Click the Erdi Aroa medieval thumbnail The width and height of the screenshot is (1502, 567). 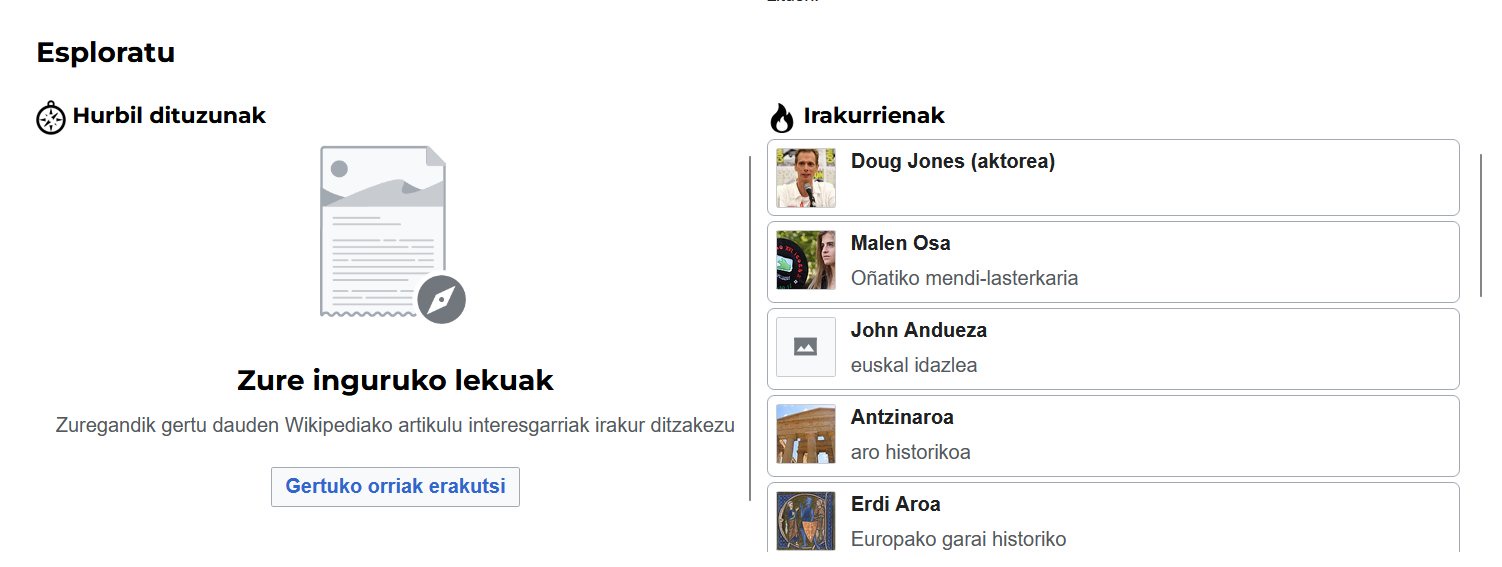pos(805,520)
